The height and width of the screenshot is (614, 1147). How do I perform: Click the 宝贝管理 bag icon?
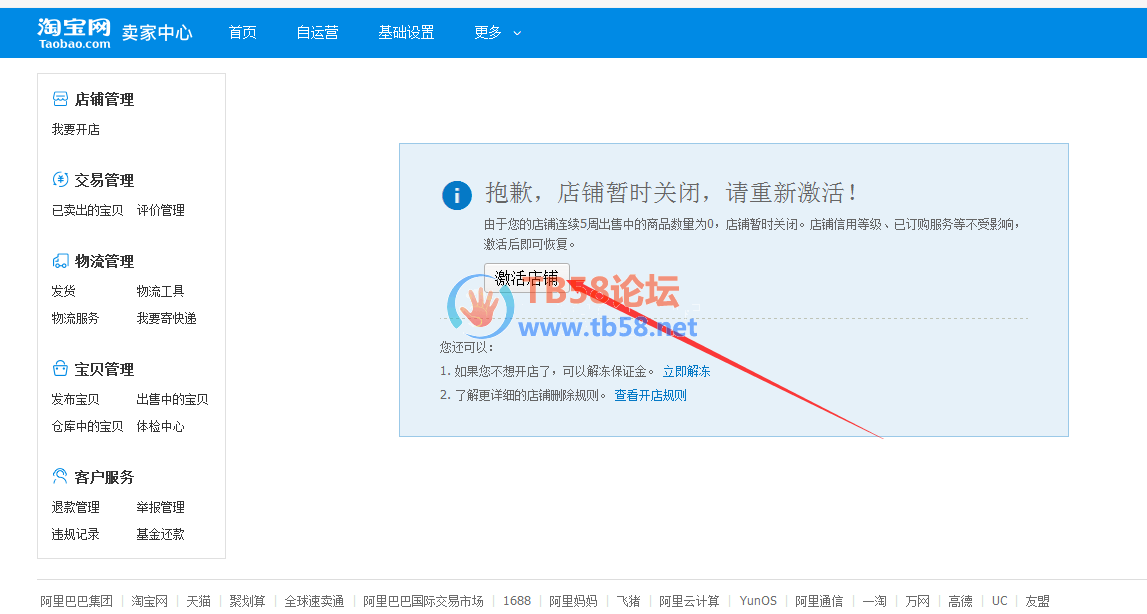coord(61,368)
